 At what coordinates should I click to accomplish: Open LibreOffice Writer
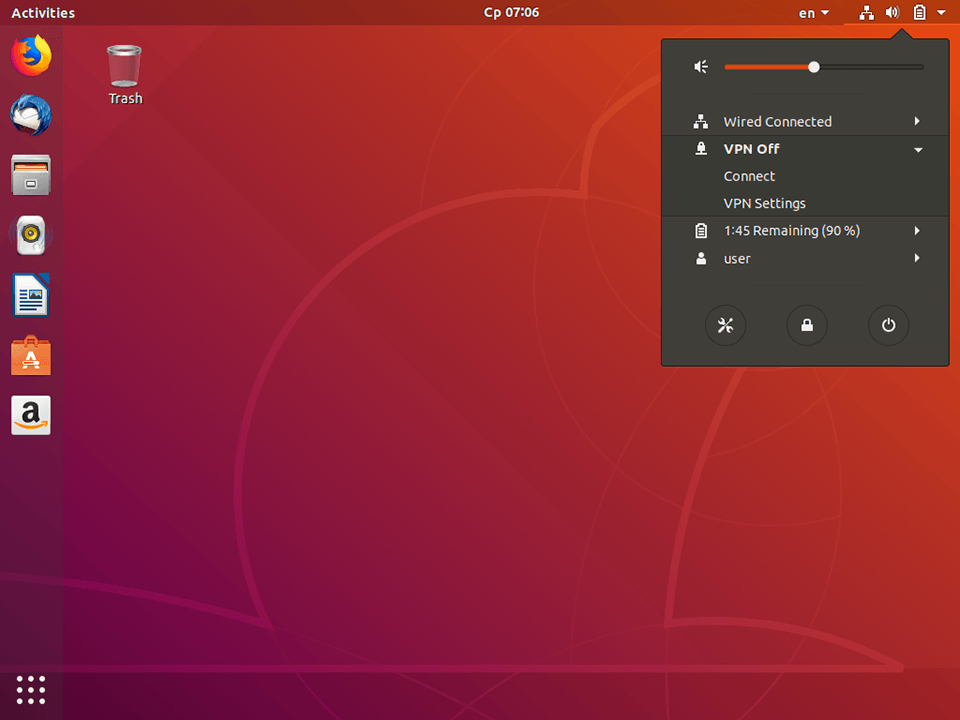(x=31, y=296)
